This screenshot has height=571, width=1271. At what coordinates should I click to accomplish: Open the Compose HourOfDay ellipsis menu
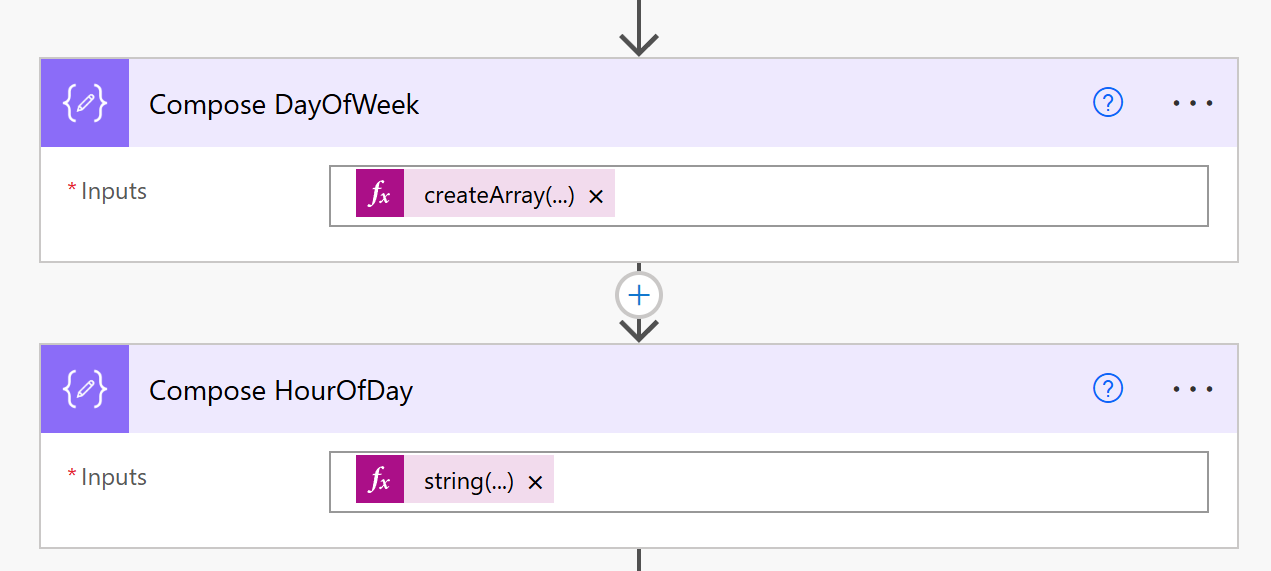1192,389
